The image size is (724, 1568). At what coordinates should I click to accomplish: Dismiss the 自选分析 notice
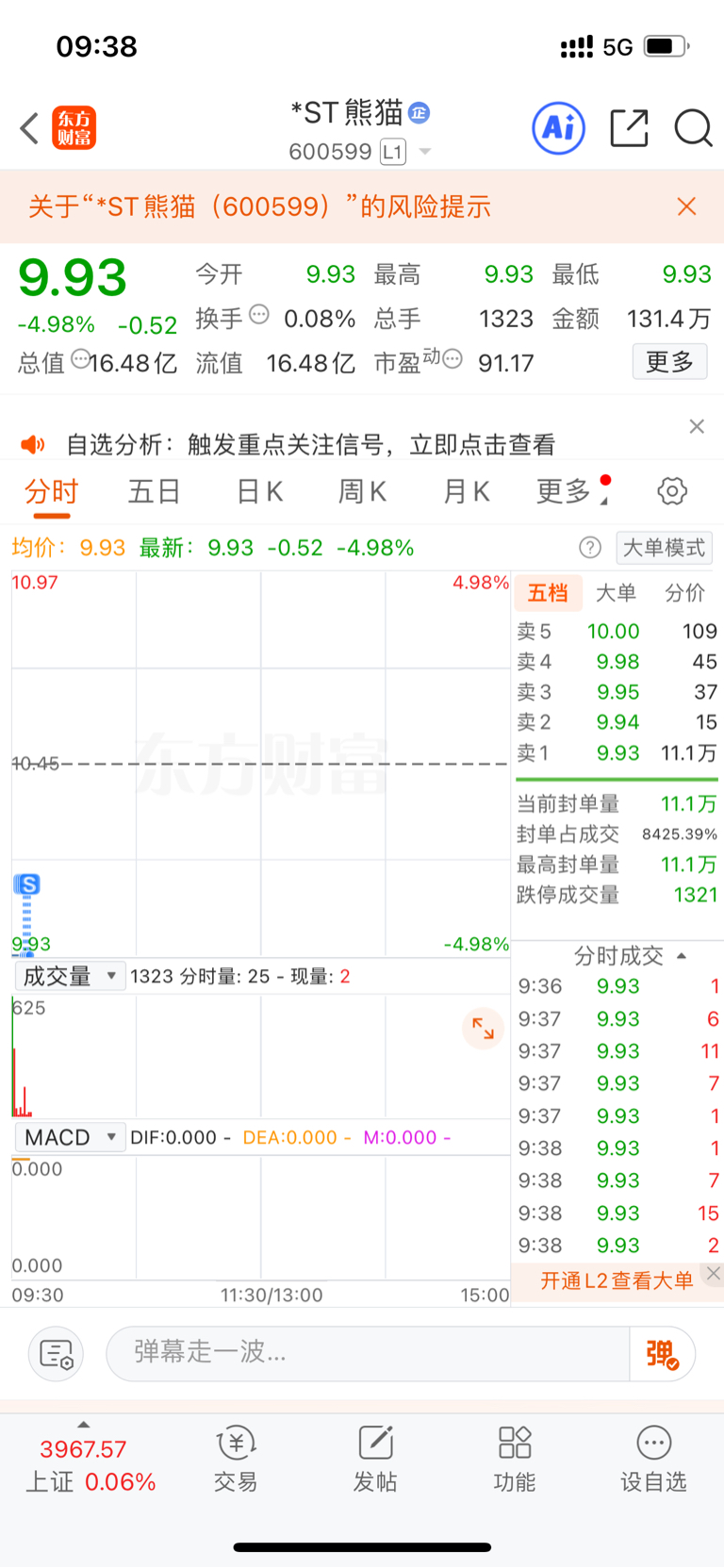click(697, 426)
